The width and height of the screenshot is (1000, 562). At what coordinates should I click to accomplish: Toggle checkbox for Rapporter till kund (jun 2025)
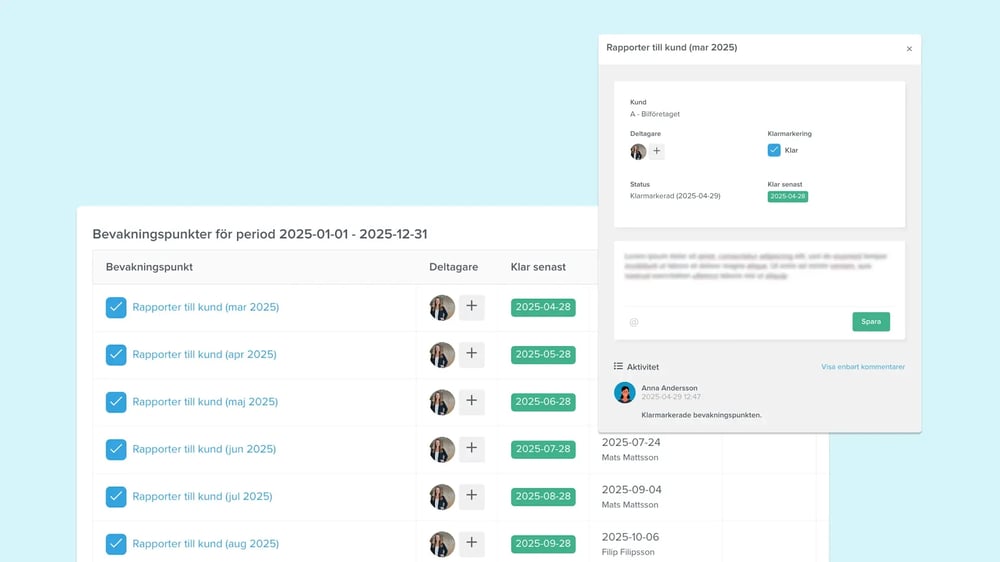[116, 449]
